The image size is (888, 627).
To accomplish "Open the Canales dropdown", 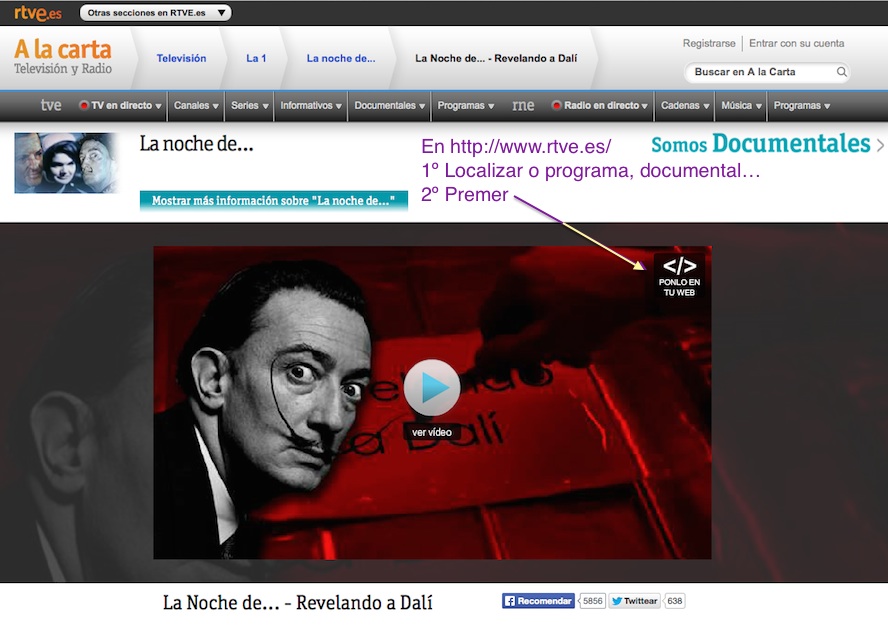I will pos(195,104).
